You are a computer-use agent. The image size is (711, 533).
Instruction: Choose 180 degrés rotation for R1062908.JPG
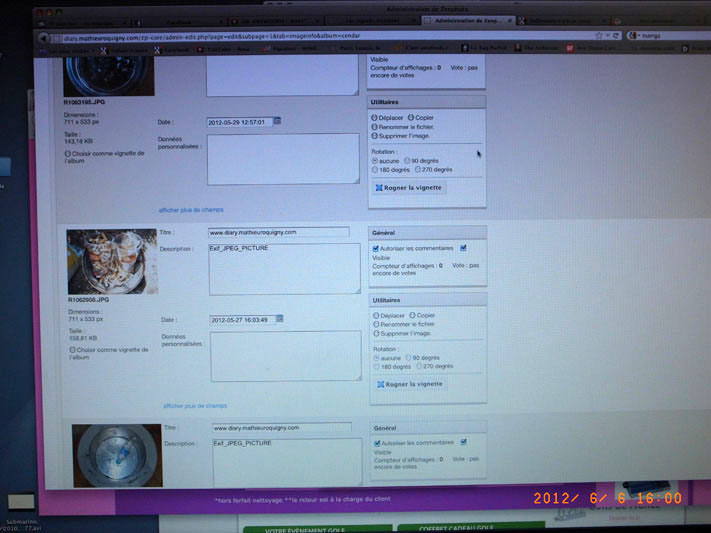coord(376,367)
